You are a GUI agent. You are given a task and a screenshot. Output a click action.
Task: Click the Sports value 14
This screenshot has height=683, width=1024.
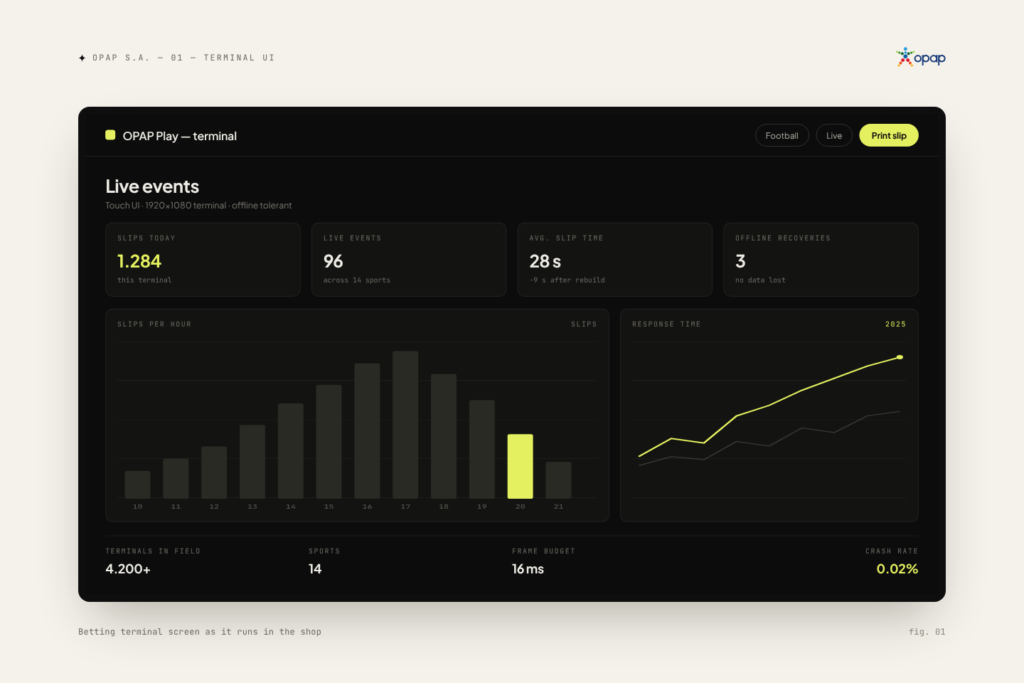pyautogui.click(x=315, y=569)
